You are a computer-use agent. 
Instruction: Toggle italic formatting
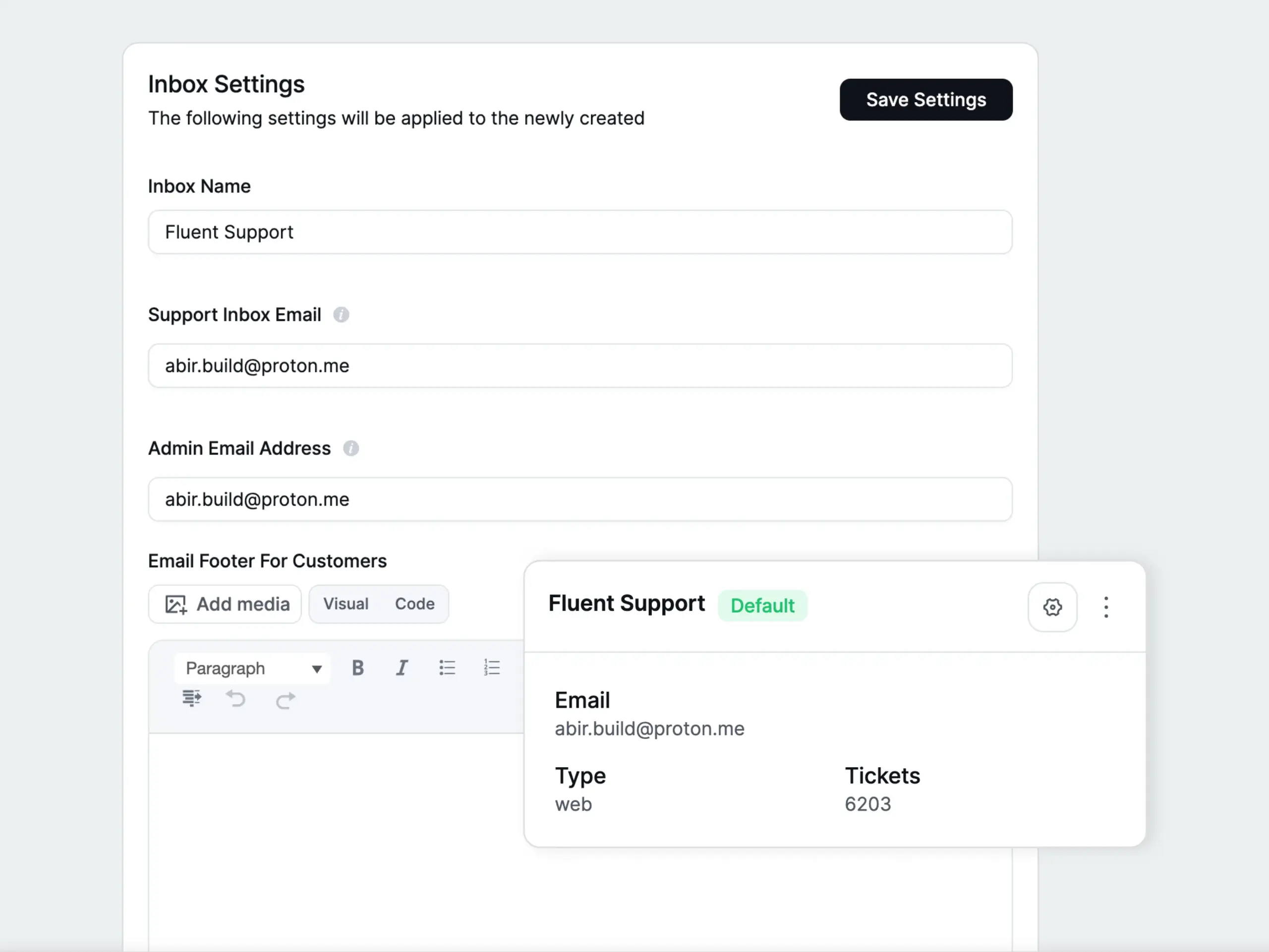click(402, 668)
